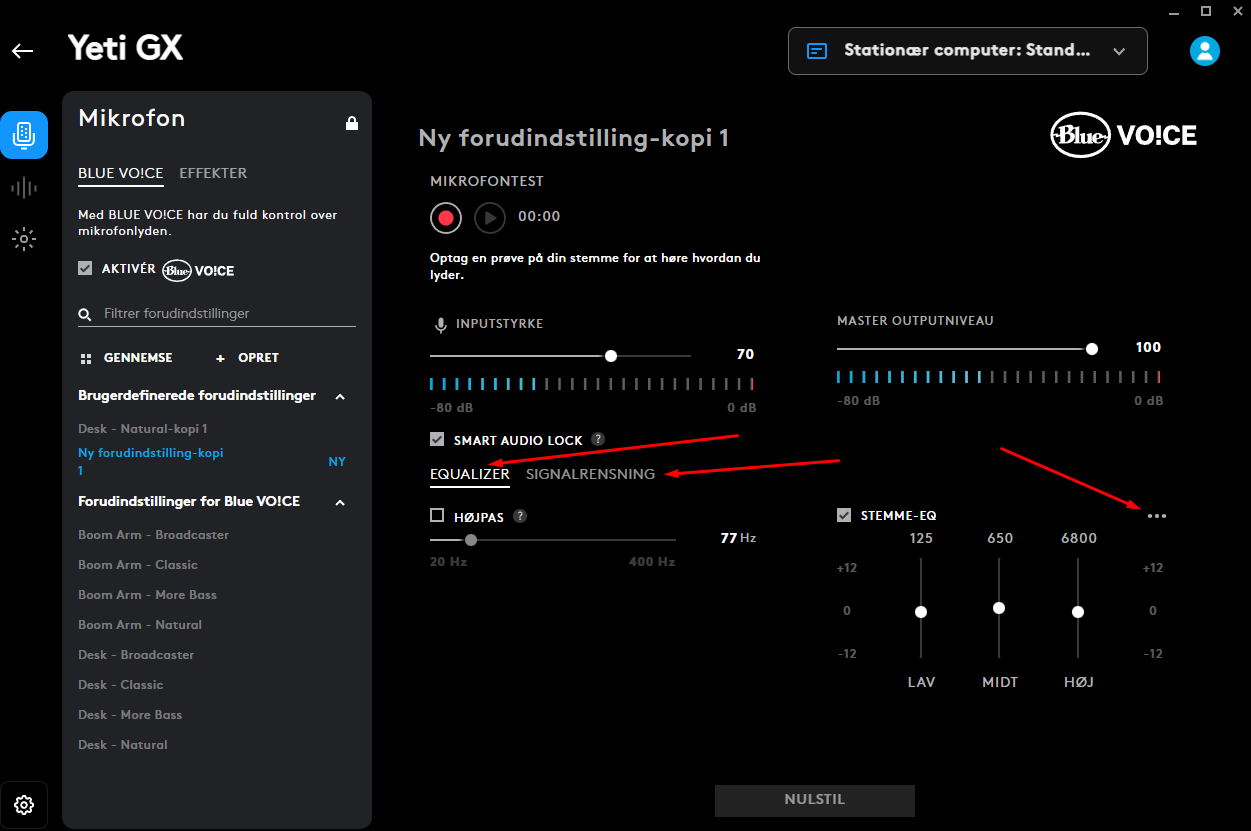Close the G HUB window
The height and width of the screenshot is (831, 1251).
(1237, 11)
